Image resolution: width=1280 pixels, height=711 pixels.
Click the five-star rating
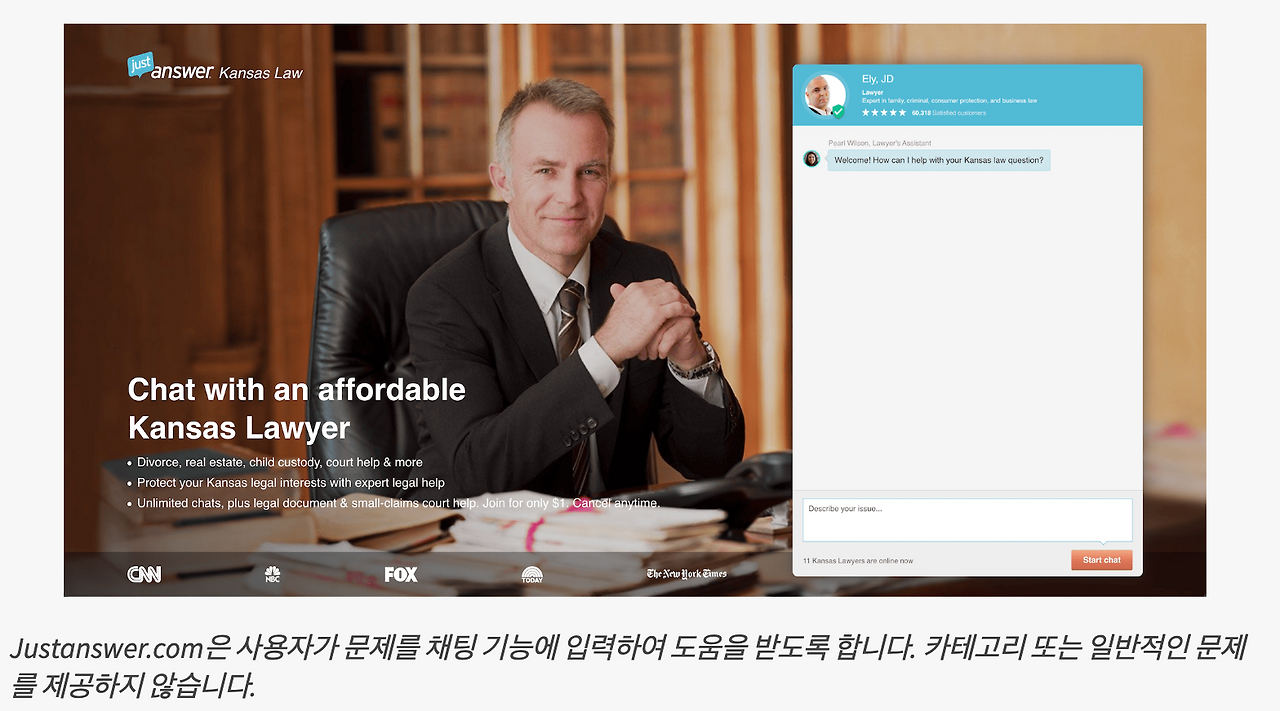point(884,113)
